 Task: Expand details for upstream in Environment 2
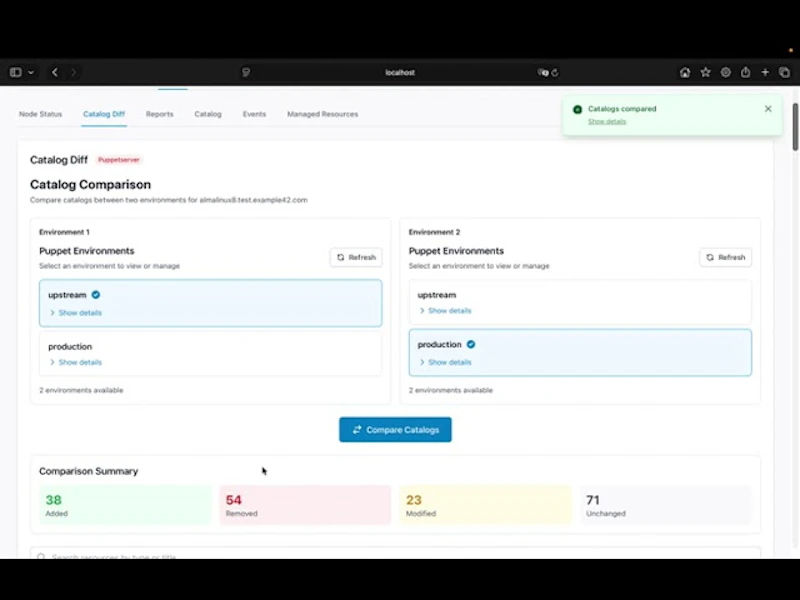pos(445,311)
